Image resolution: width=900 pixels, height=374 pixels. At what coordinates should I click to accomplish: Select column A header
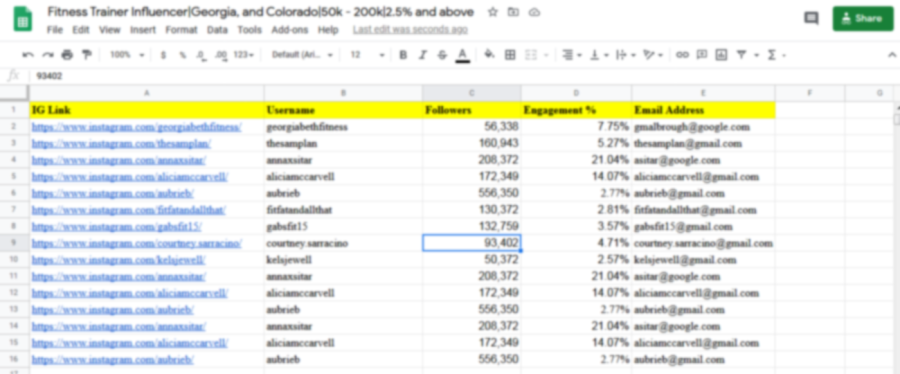147,93
